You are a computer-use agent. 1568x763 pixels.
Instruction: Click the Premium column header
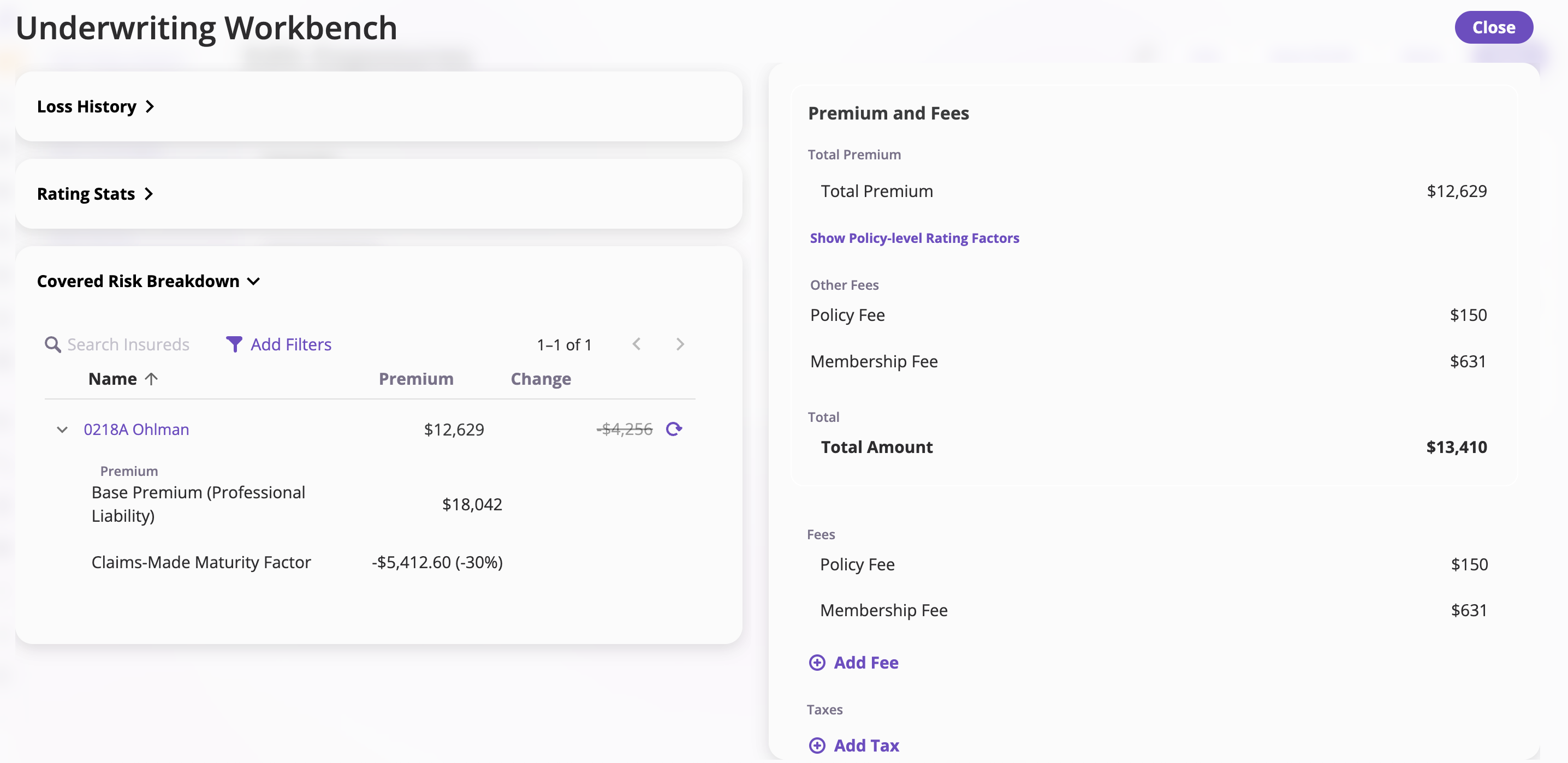tap(415, 378)
